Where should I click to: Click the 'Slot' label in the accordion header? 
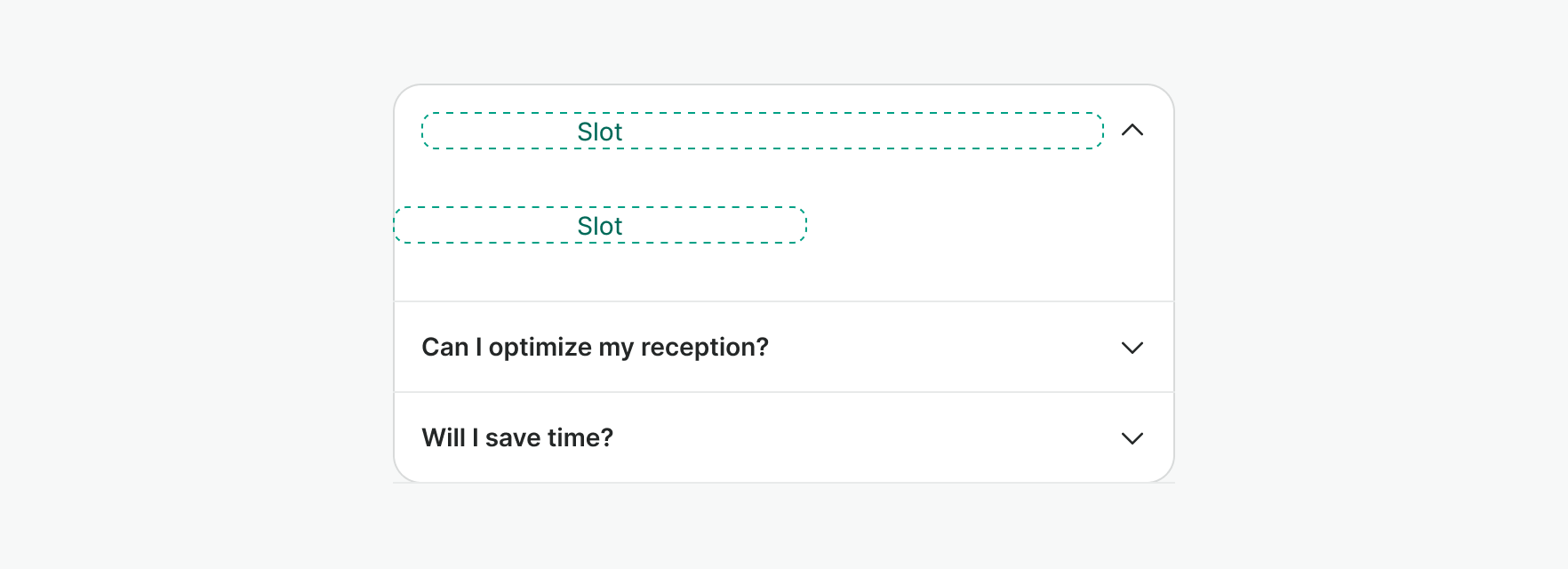coord(600,132)
